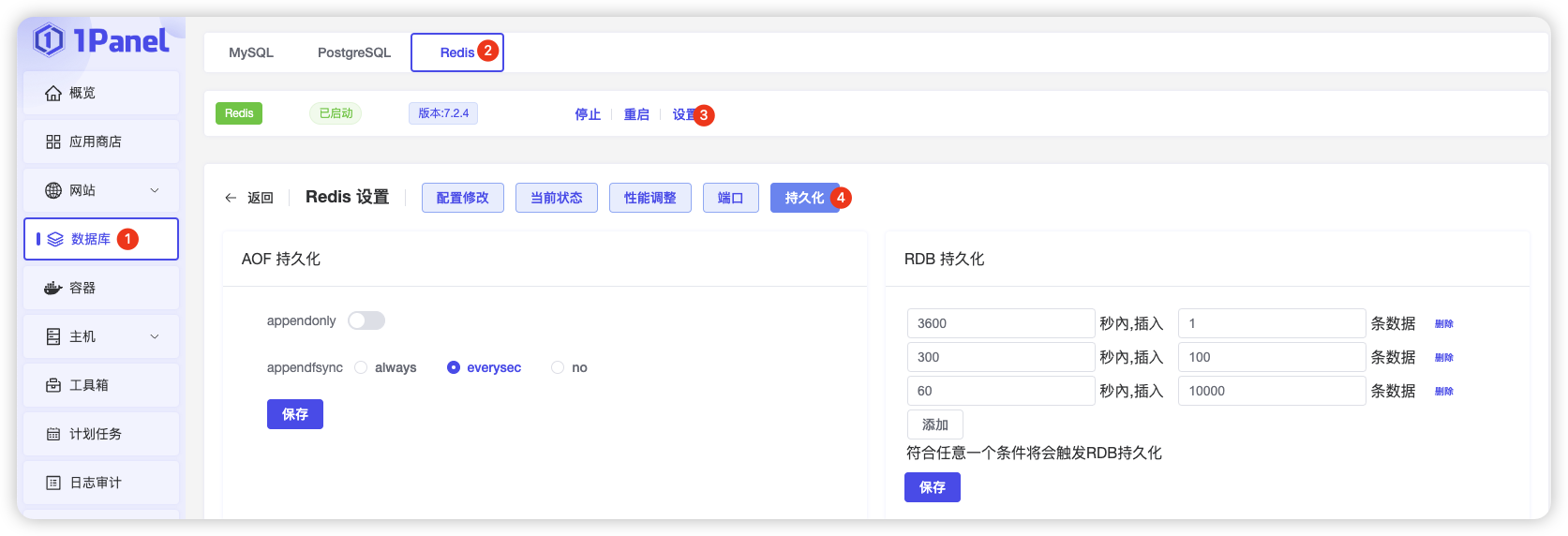Select the no appendfsync option

(x=558, y=367)
